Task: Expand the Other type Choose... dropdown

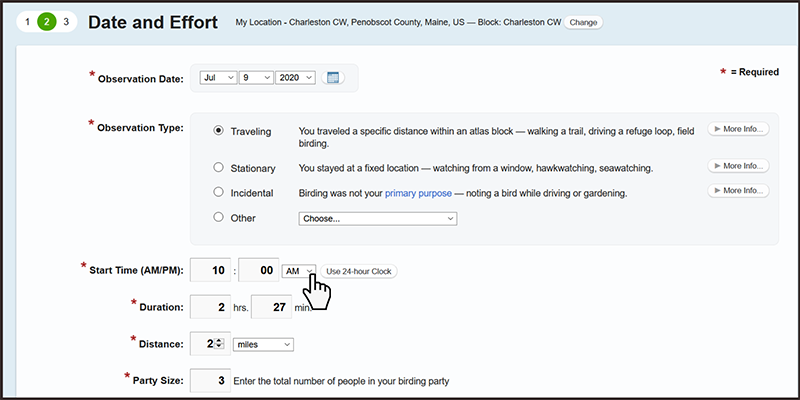Action: tap(377, 218)
